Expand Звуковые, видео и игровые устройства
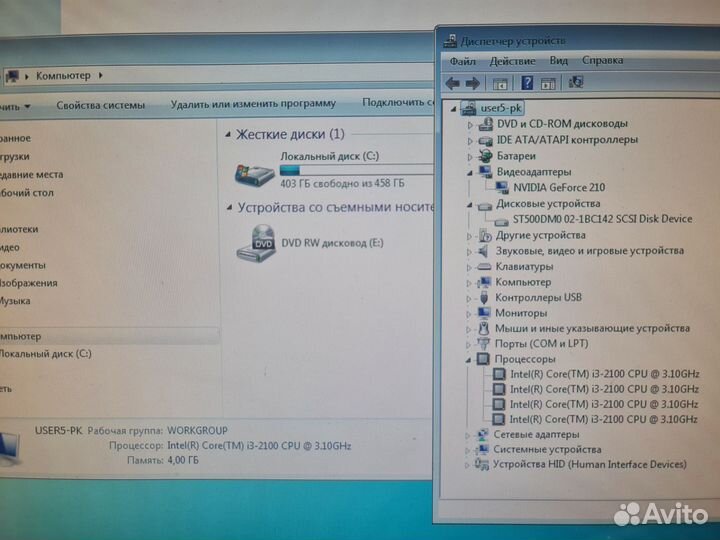The width and height of the screenshot is (720, 540). click(x=469, y=252)
